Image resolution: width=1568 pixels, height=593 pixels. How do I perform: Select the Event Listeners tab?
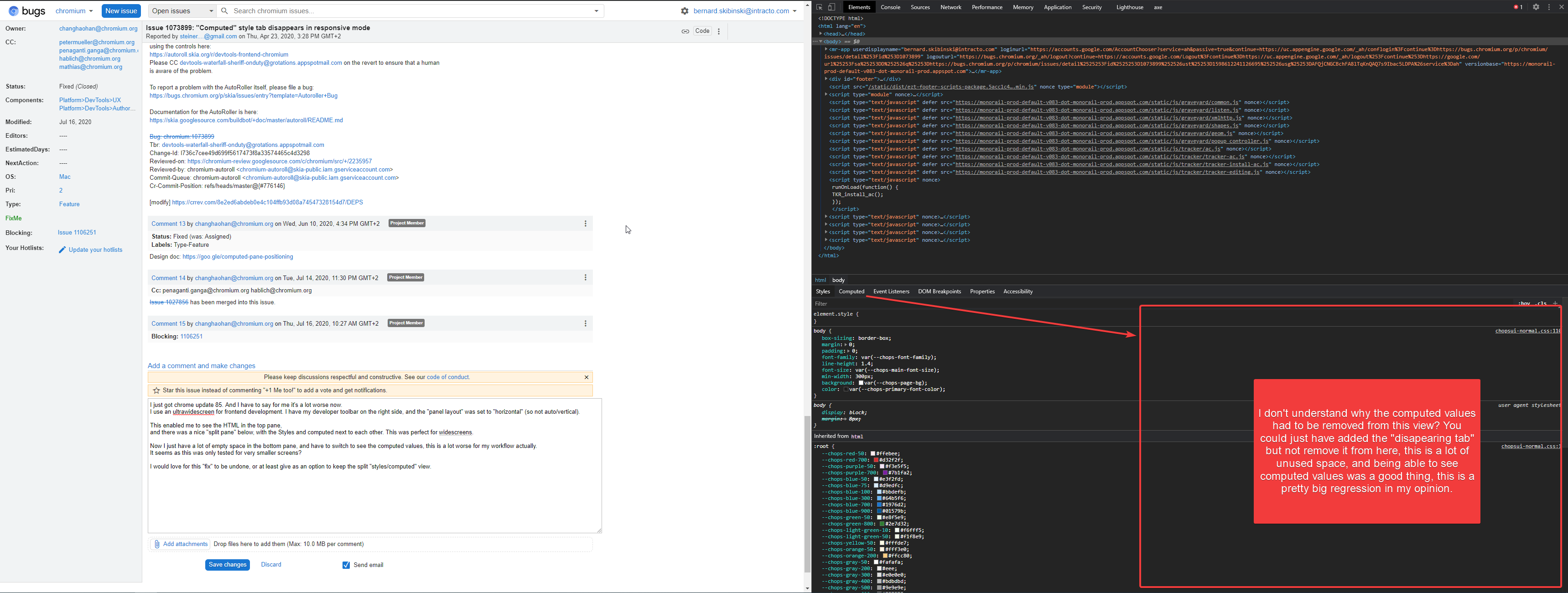pos(891,291)
